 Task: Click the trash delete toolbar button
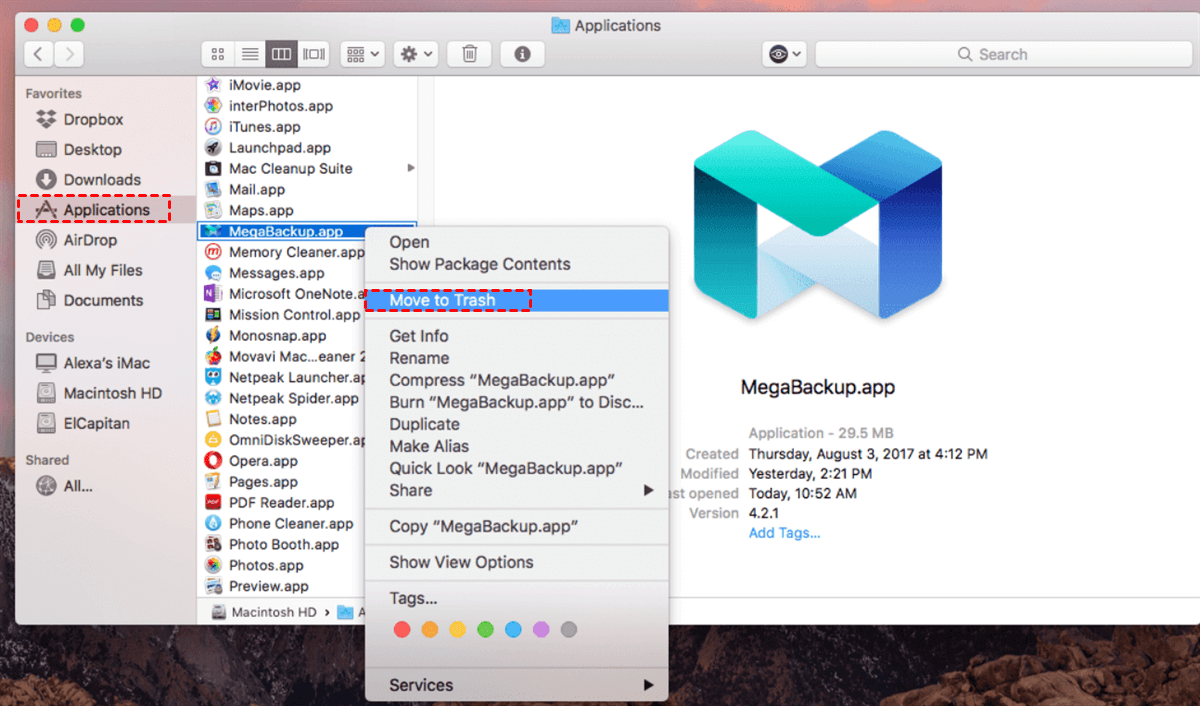[x=469, y=54]
